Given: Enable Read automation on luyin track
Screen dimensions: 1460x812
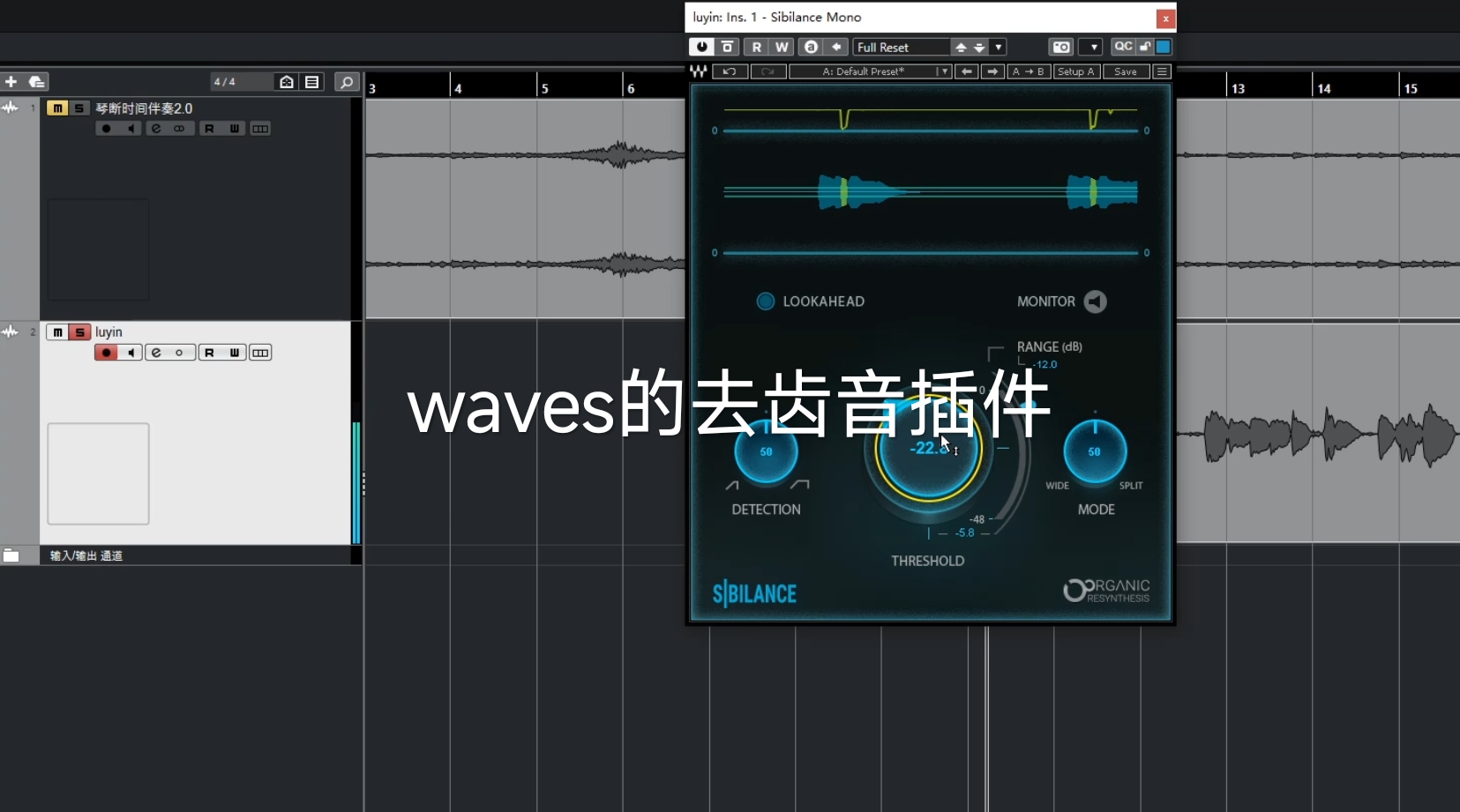Looking at the screenshot, I should click(x=210, y=353).
